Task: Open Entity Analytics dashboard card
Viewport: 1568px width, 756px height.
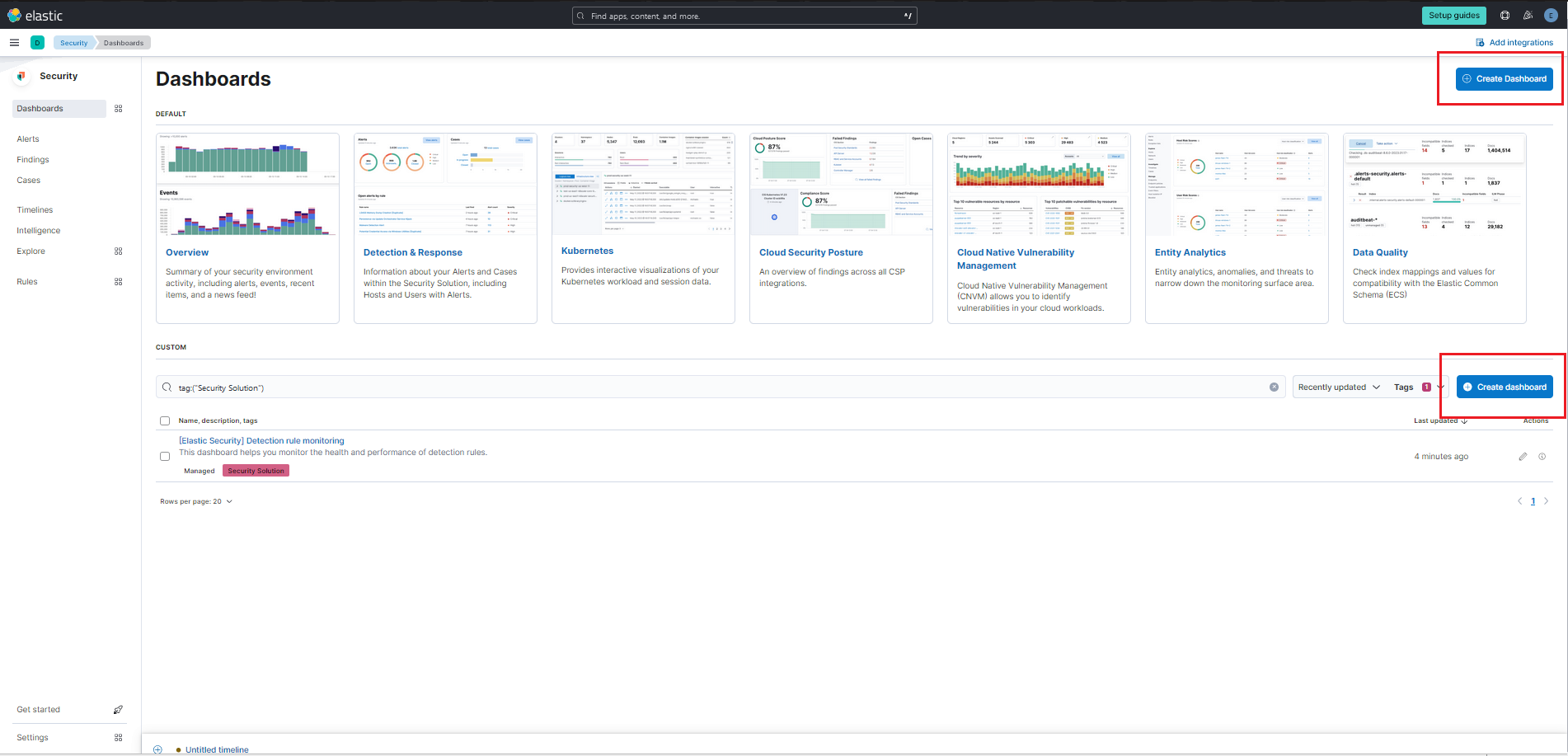Action: coord(1237,228)
